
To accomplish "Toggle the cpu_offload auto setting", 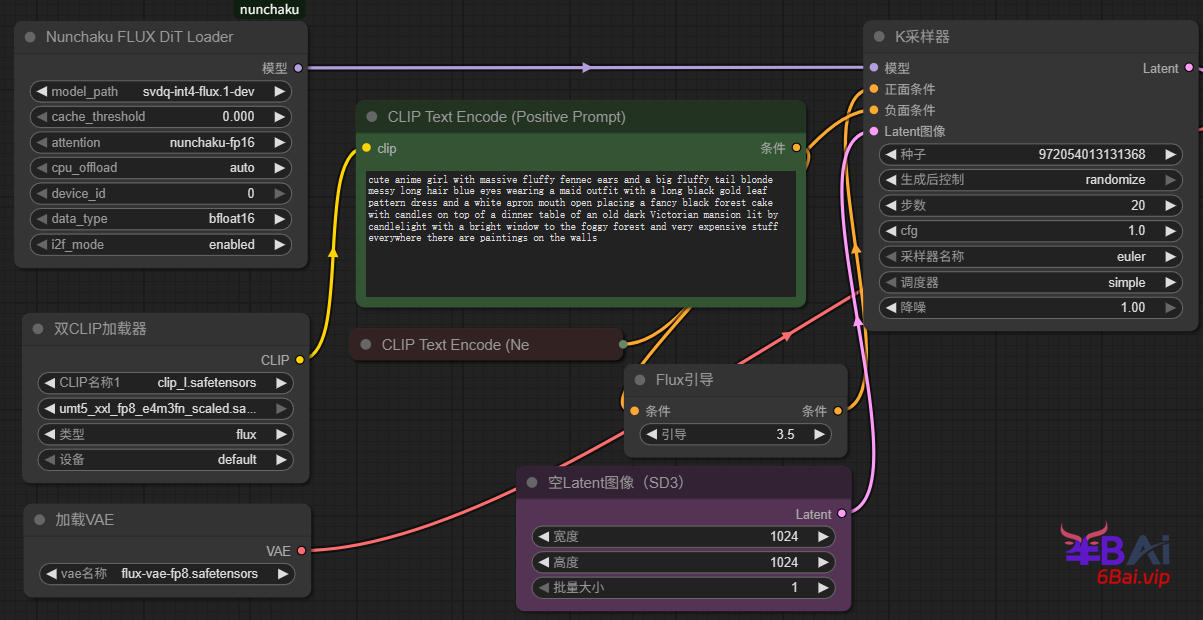I will pyautogui.click(x=161, y=168).
